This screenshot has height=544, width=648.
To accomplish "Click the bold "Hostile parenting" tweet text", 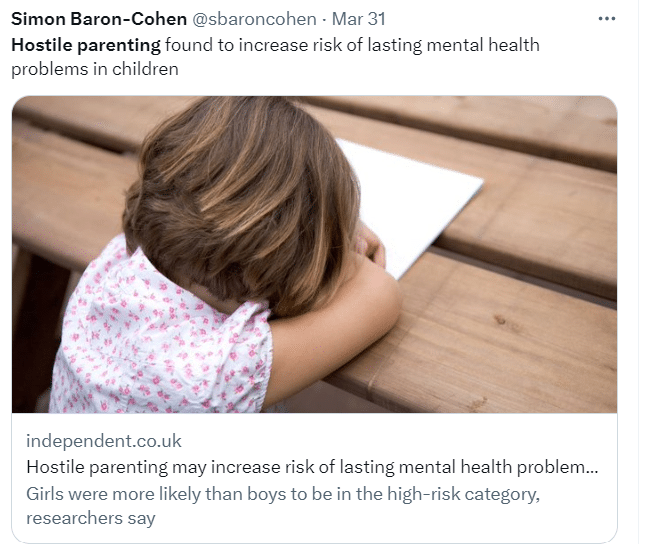I will [x=86, y=45].
